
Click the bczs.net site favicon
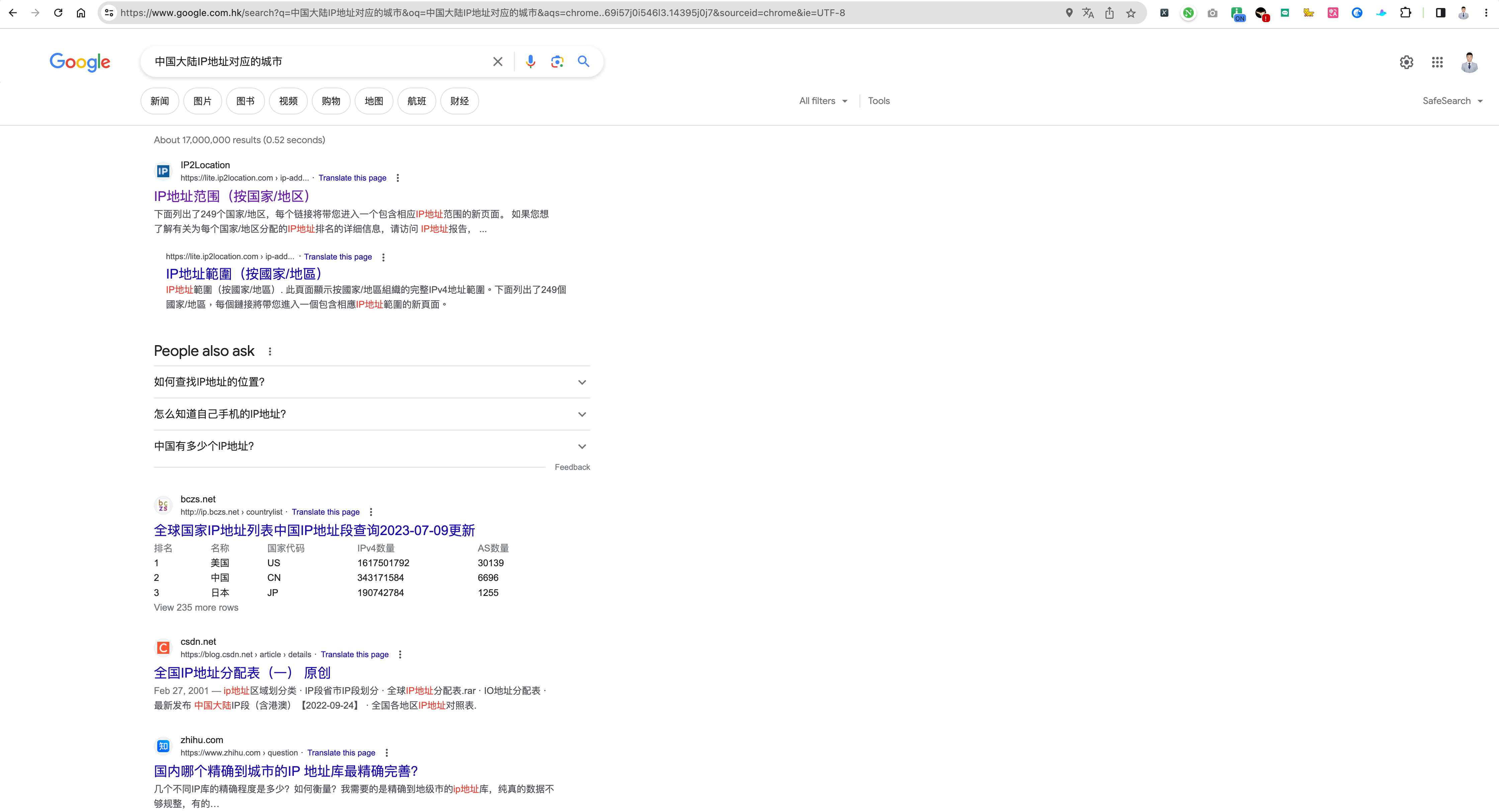coord(163,505)
